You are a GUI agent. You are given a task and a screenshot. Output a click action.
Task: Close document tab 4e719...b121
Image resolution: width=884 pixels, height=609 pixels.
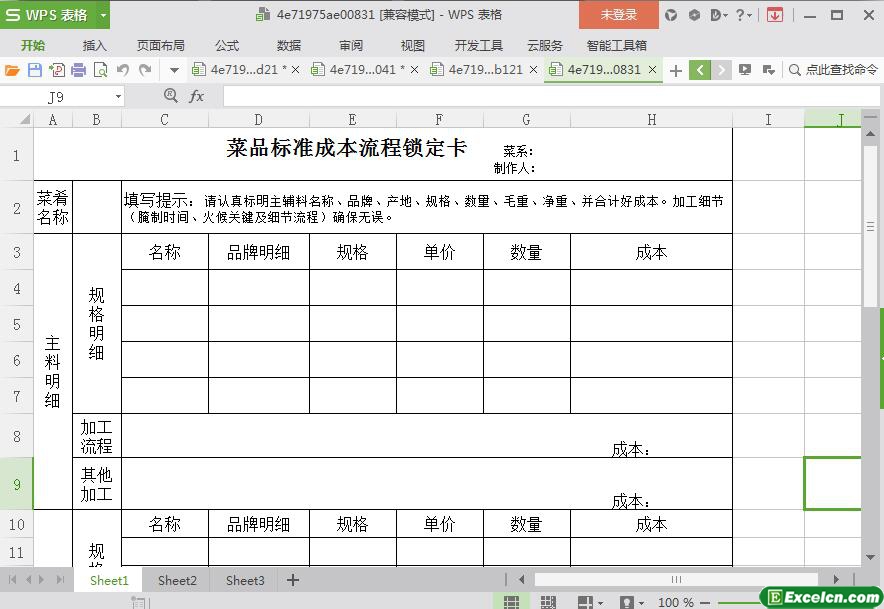533,70
